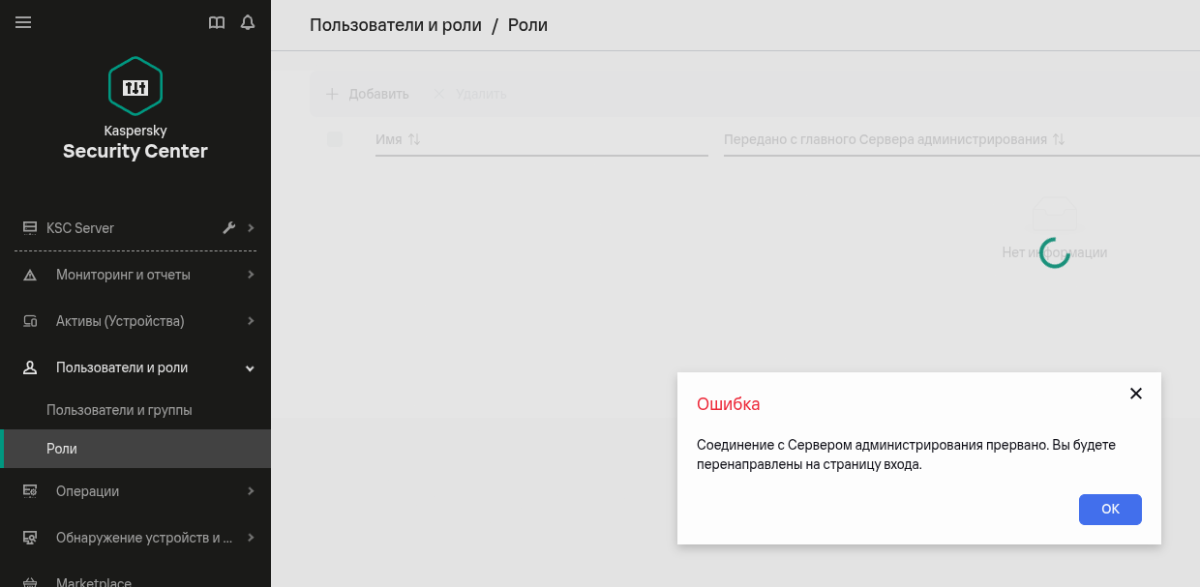Click the plus icon next to Добавить
1200x587 pixels.
coord(333,94)
